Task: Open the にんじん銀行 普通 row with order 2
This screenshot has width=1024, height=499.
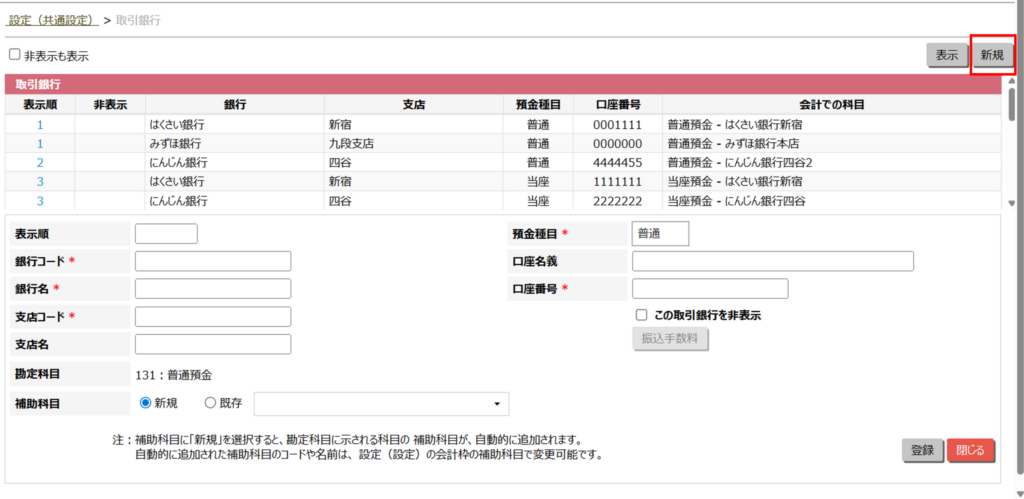Action: pos(40,163)
